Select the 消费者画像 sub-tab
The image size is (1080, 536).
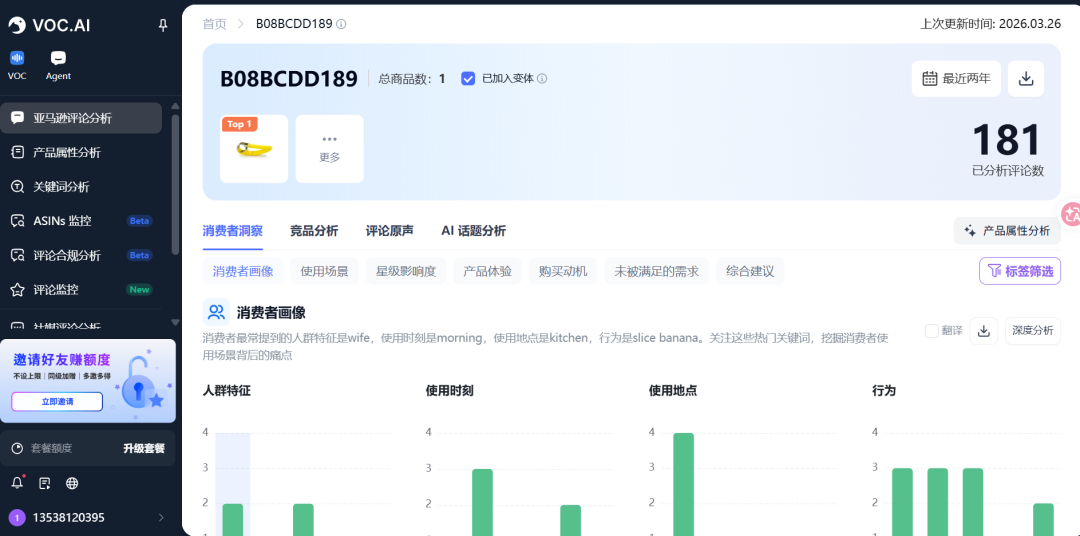click(243, 271)
